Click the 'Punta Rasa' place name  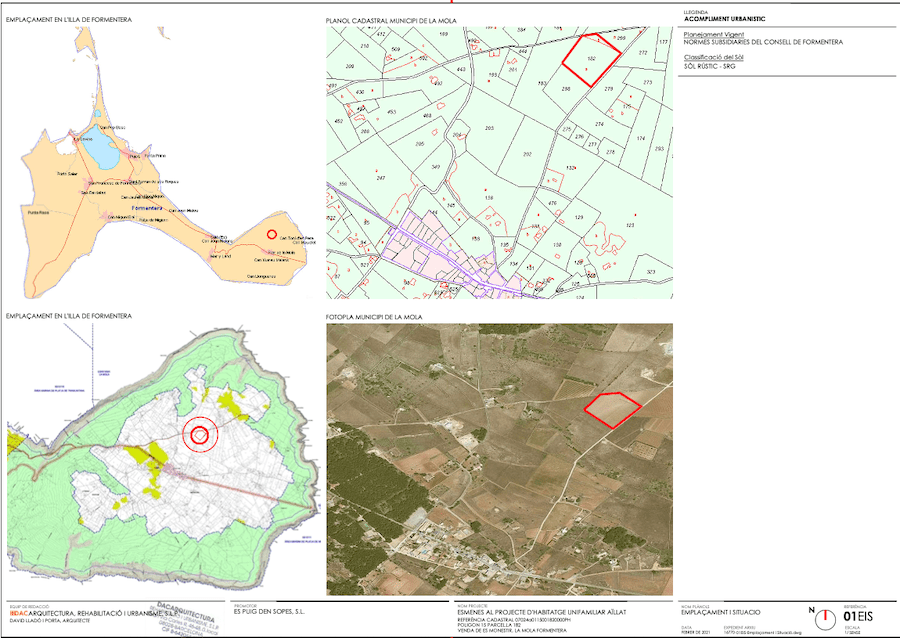tap(38, 212)
